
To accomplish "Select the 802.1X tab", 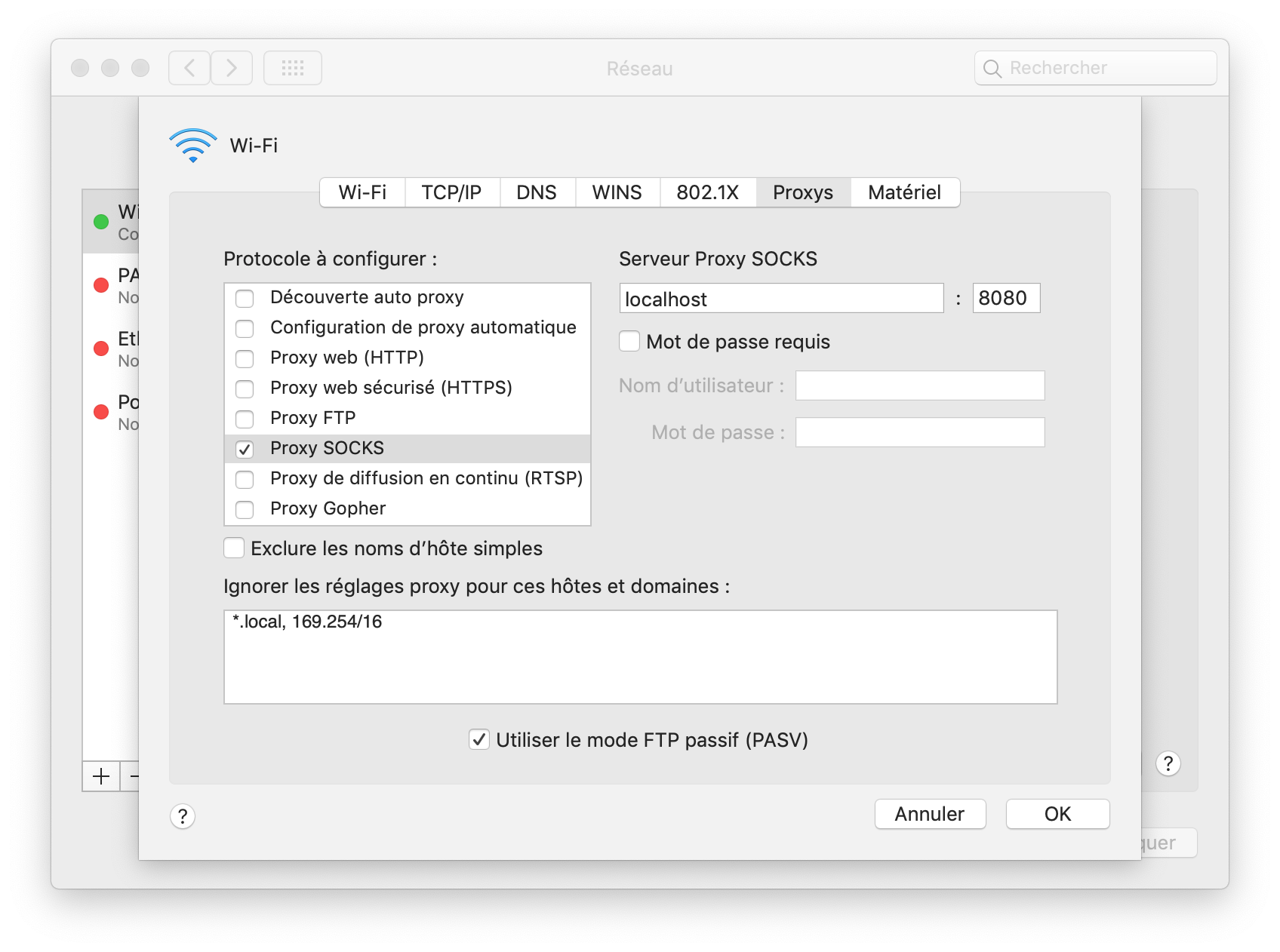I will 708,192.
